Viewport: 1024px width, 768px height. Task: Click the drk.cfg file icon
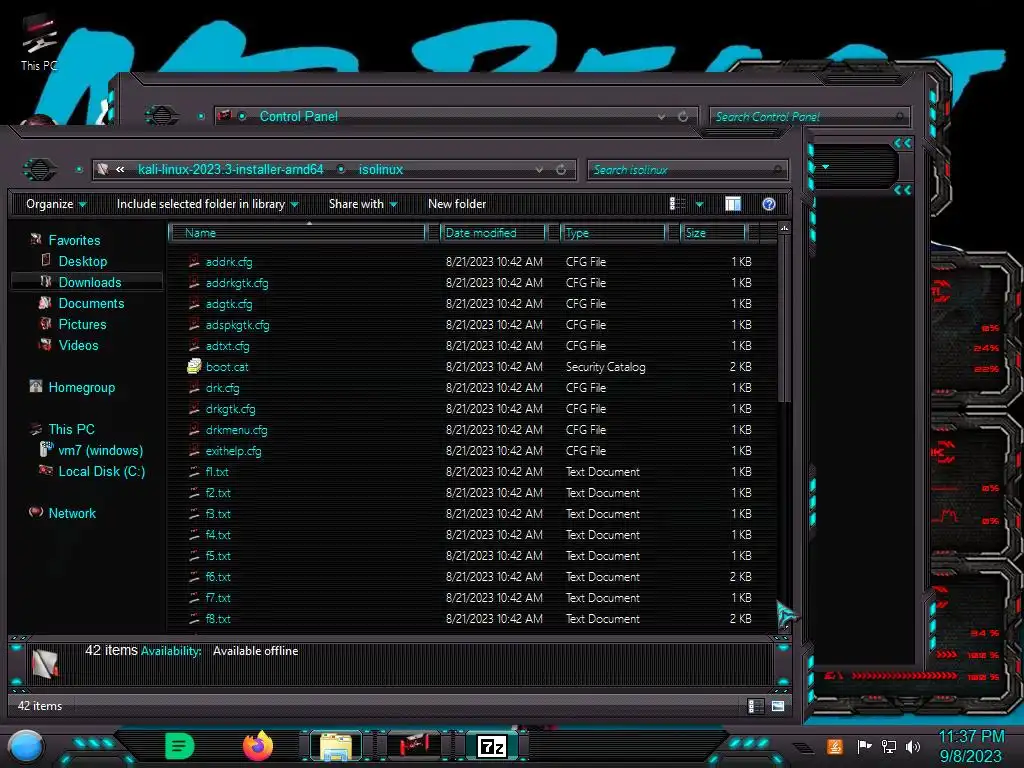click(194, 387)
